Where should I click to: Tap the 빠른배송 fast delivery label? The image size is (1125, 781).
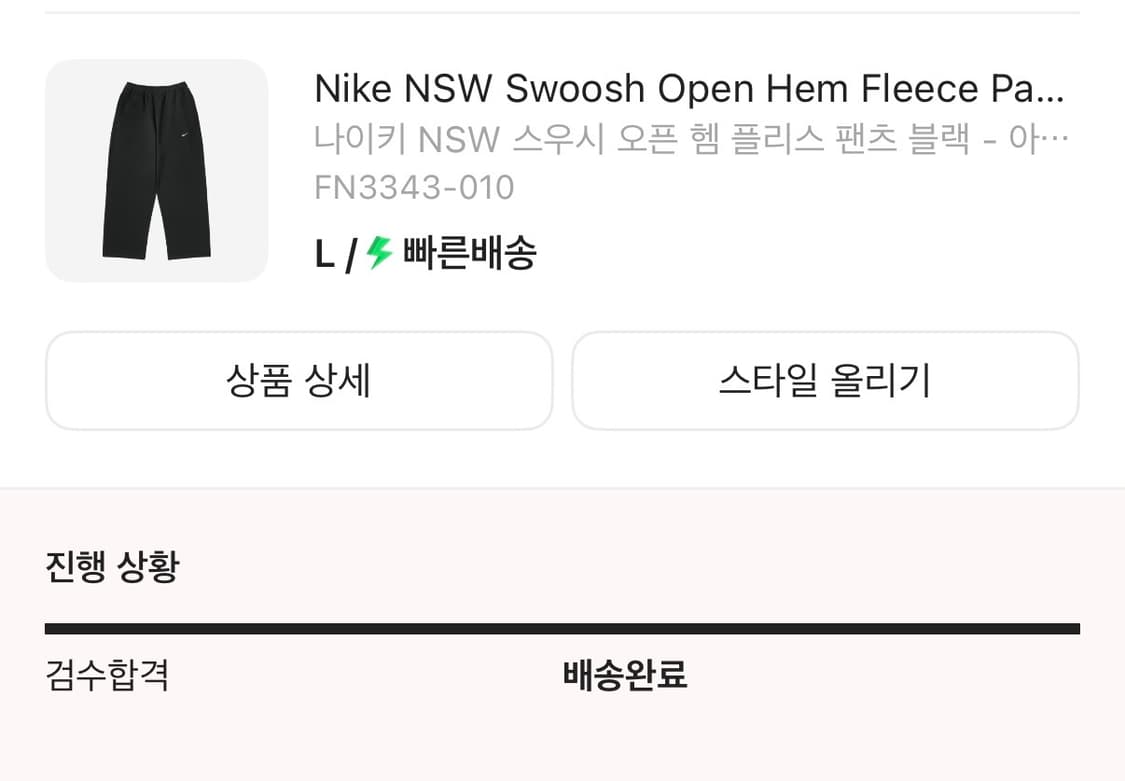(x=467, y=255)
